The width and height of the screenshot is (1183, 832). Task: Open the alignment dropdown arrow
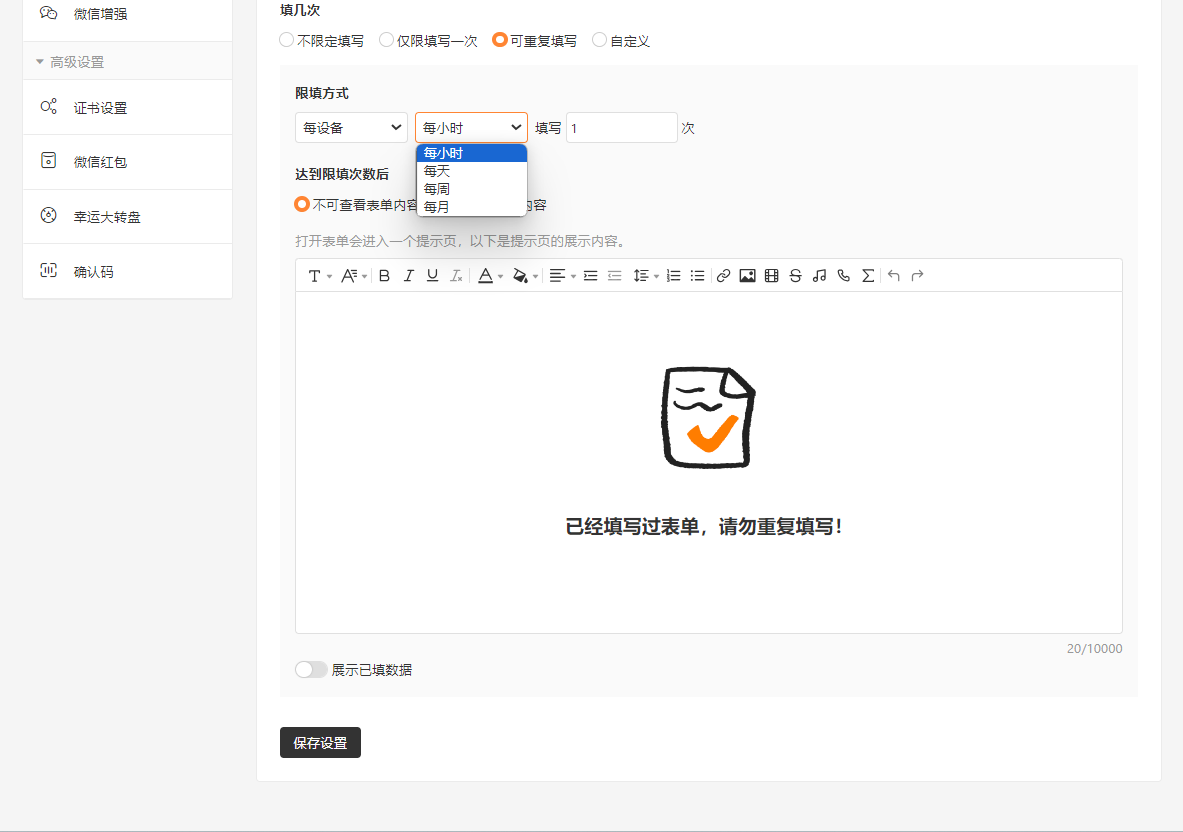573,277
